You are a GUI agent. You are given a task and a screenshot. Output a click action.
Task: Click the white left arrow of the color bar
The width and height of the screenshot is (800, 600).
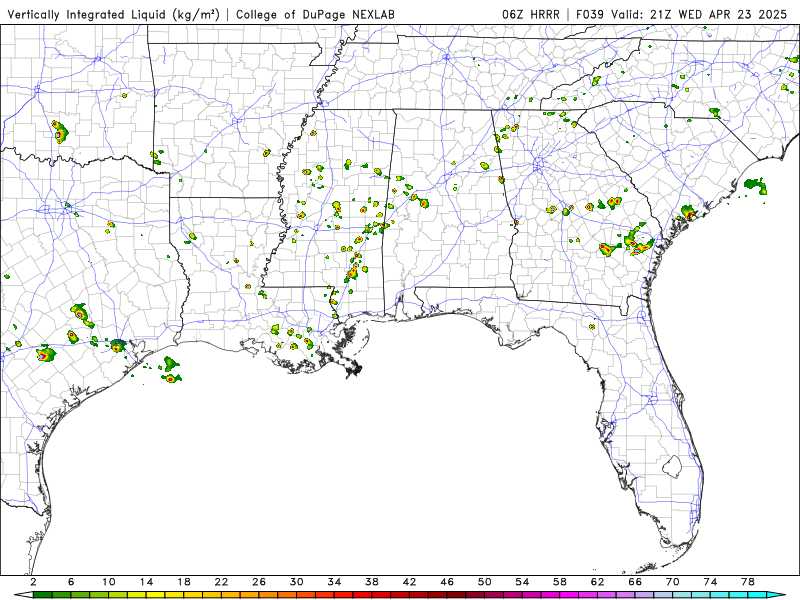tap(23, 595)
